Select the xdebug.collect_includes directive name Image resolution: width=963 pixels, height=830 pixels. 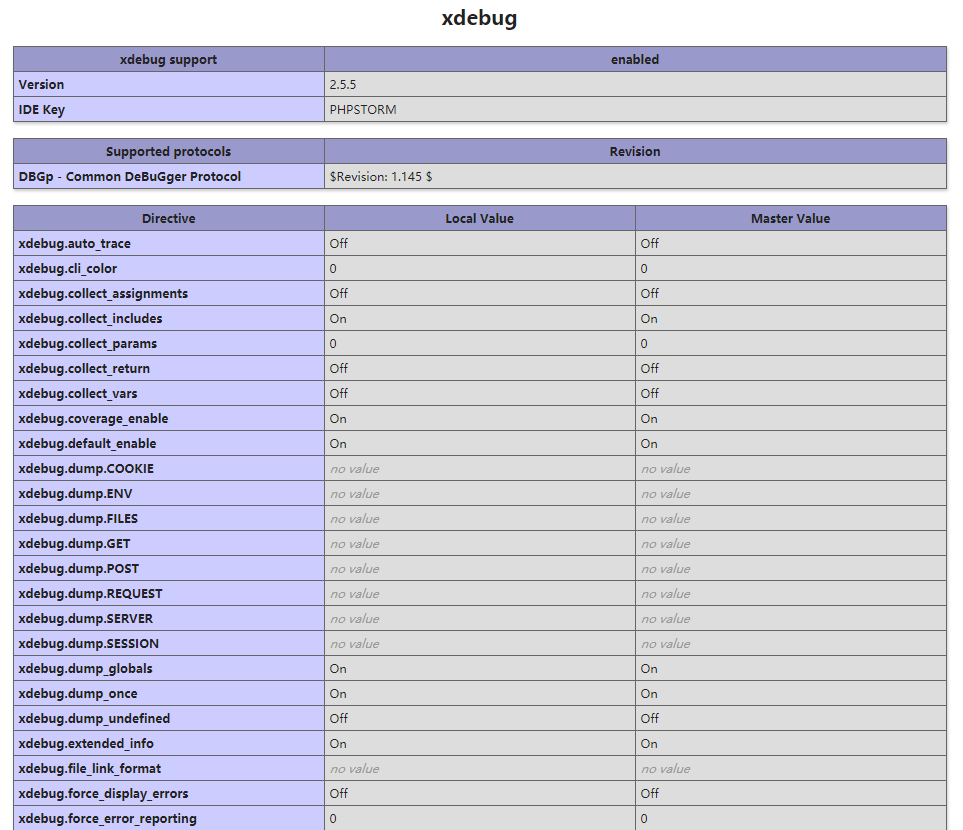click(90, 319)
